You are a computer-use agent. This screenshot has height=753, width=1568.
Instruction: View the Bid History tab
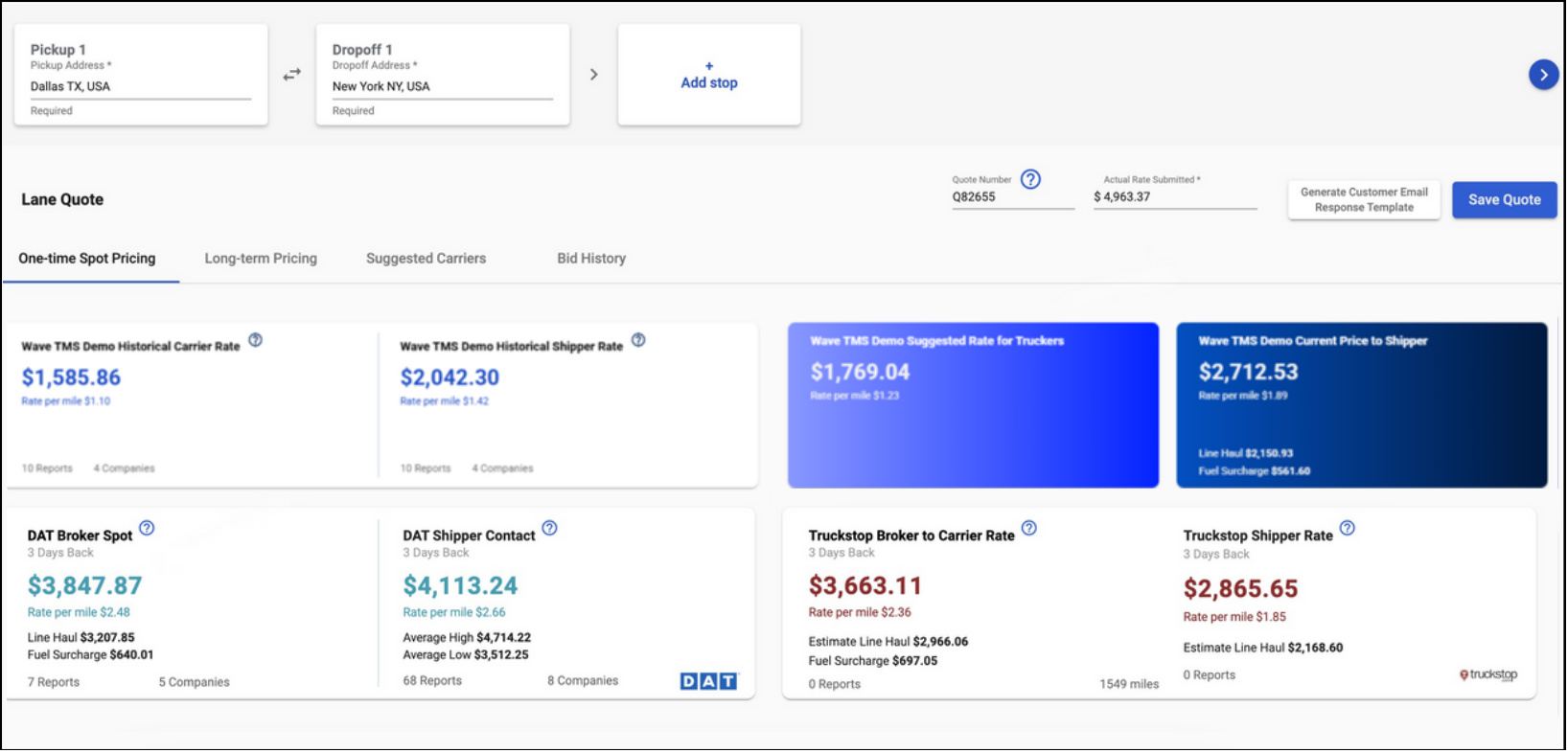tap(591, 259)
